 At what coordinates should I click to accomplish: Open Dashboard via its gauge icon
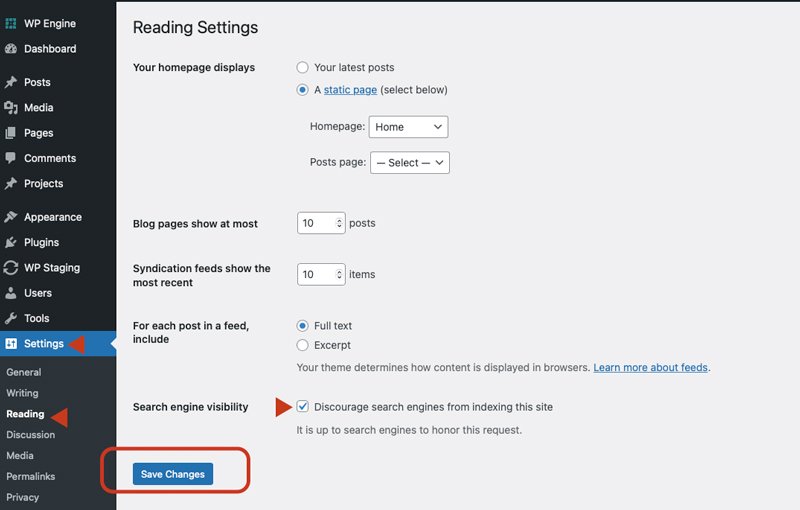pos(11,49)
